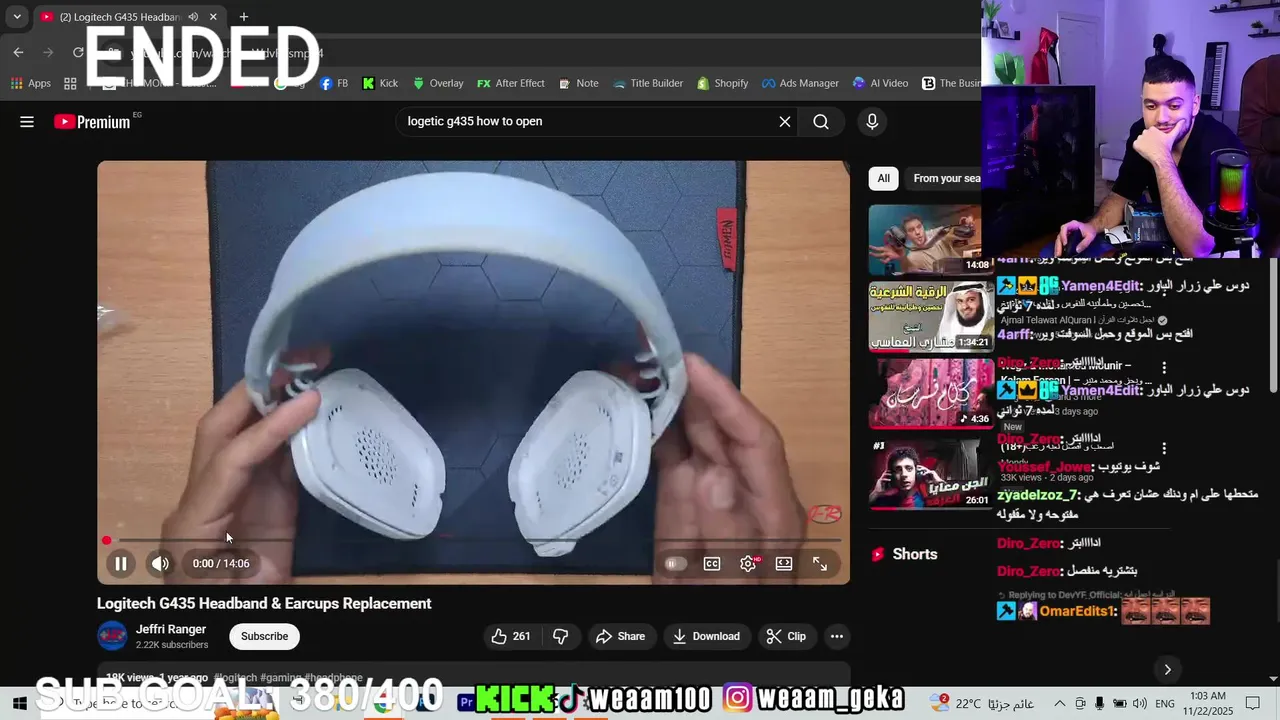Viewport: 1280px width, 720px height.
Task: Subscribe to Jeffri Ranger channel
Action: pyautogui.click(x=264, y=636)
